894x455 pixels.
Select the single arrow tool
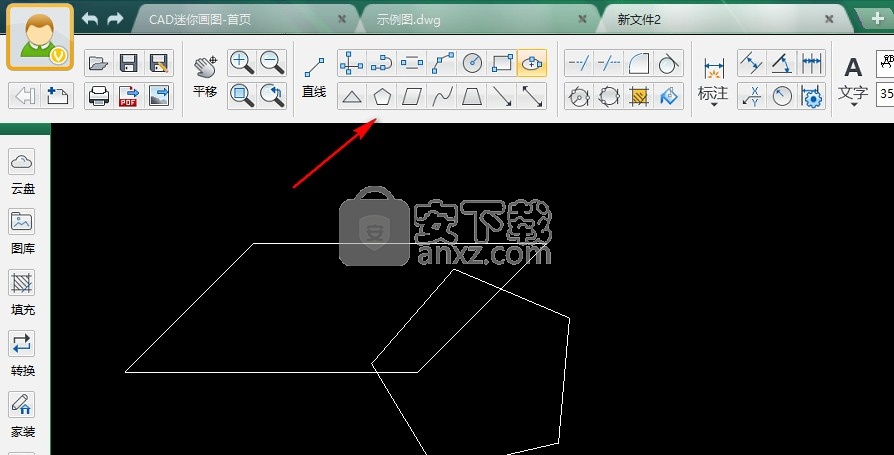click(502, 96)
